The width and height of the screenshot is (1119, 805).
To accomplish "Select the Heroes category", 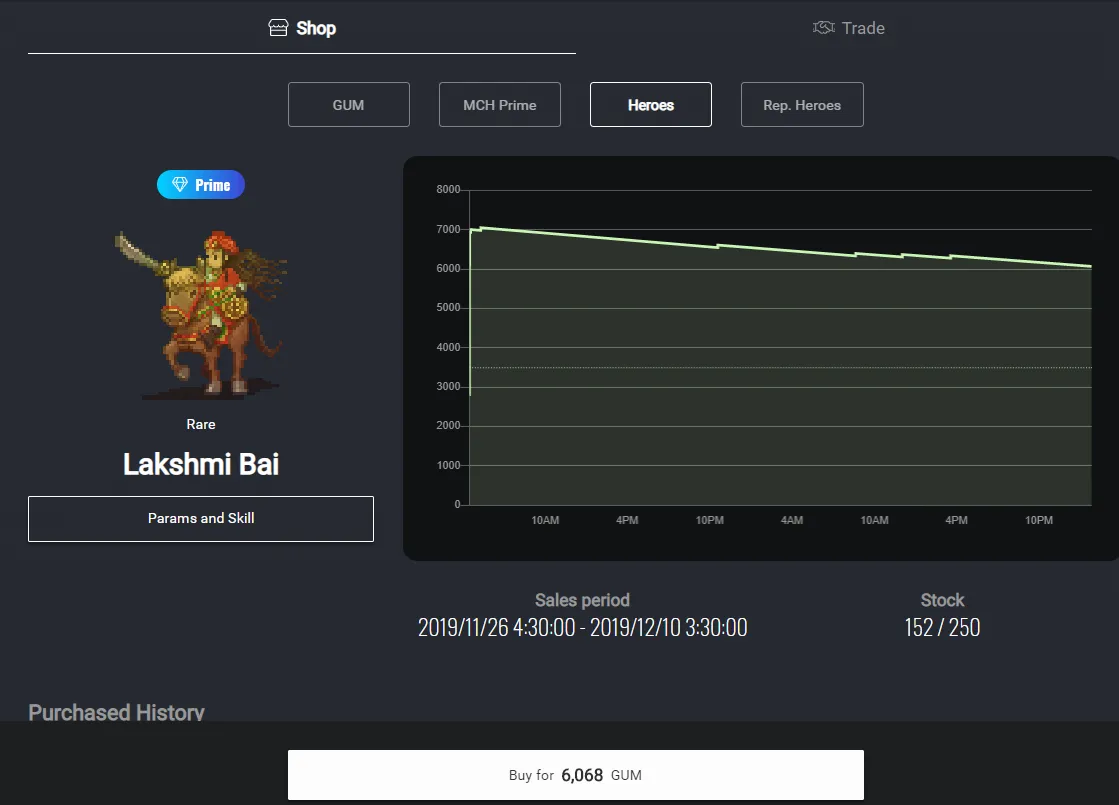I will pyautogui.click(x=651, y=105).
